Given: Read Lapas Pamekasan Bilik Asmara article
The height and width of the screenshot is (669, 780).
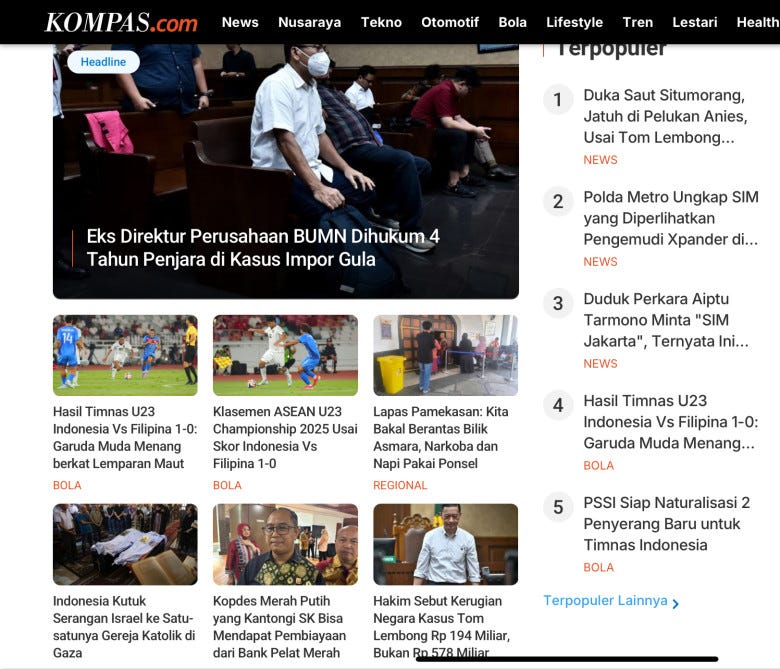Looking at the screenshot, I should click(x=441, y=437).
